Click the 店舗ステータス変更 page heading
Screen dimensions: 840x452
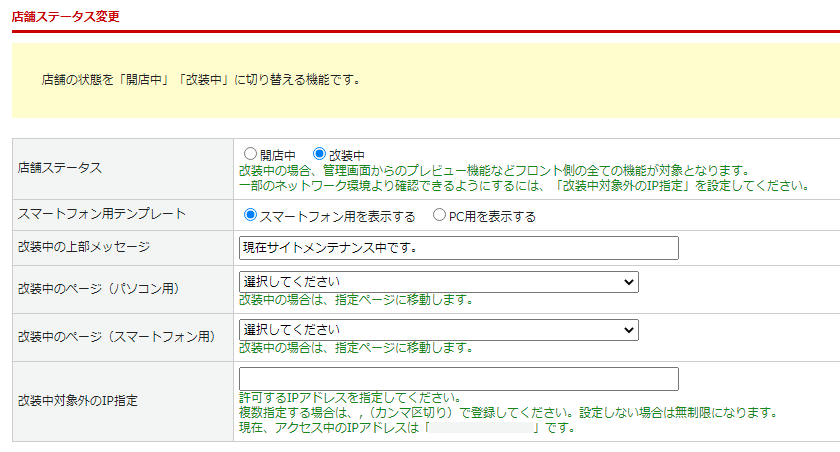click(x=66, y=17)
